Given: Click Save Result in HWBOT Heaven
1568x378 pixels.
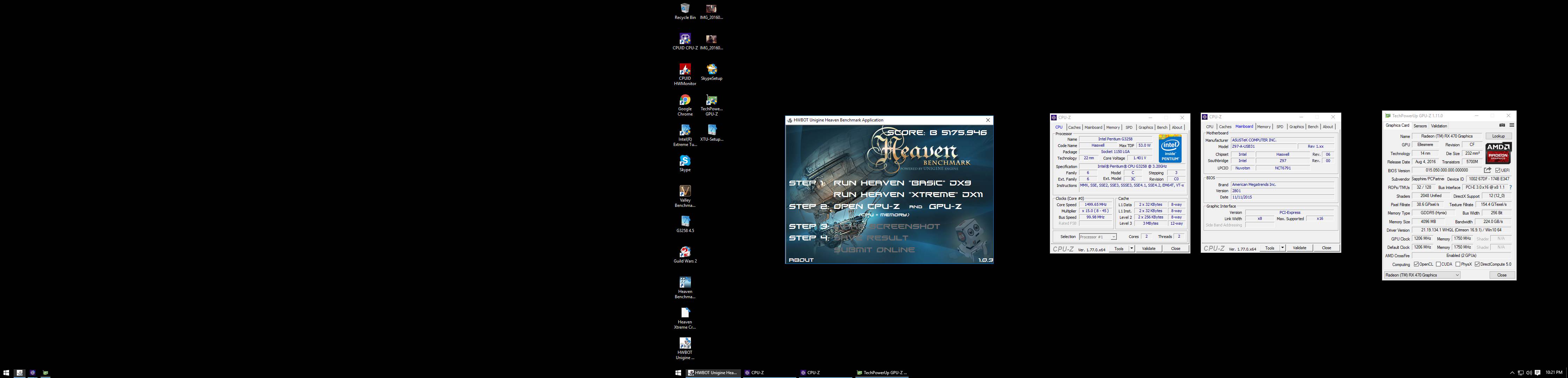Looking at the screenshot, I should coord(870,238).
